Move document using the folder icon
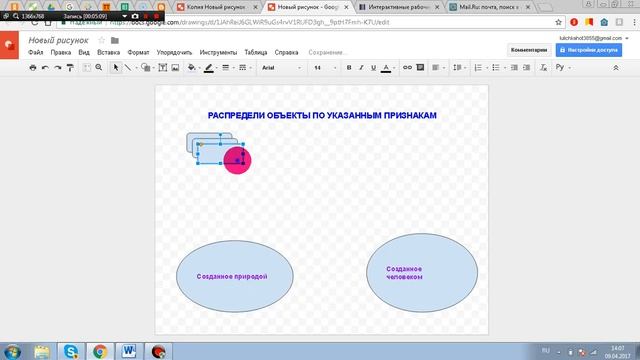The width and height of the screenshot is (640, 360). click(x=115, y=40)
